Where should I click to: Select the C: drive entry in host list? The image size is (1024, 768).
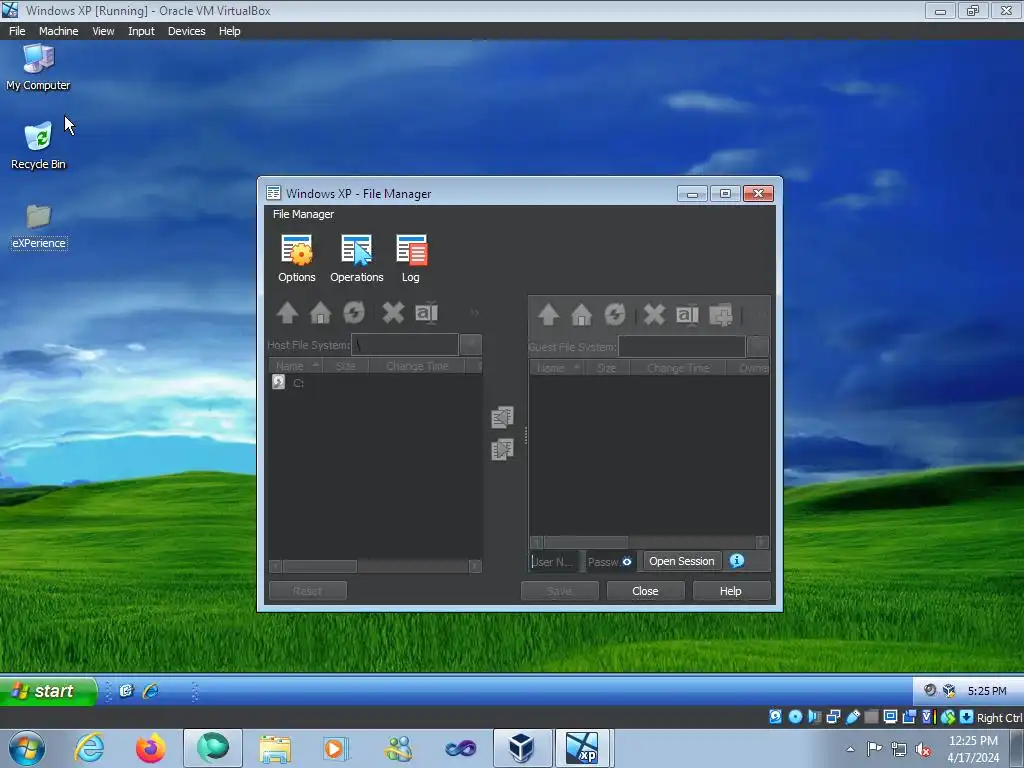tap(288, 383)
